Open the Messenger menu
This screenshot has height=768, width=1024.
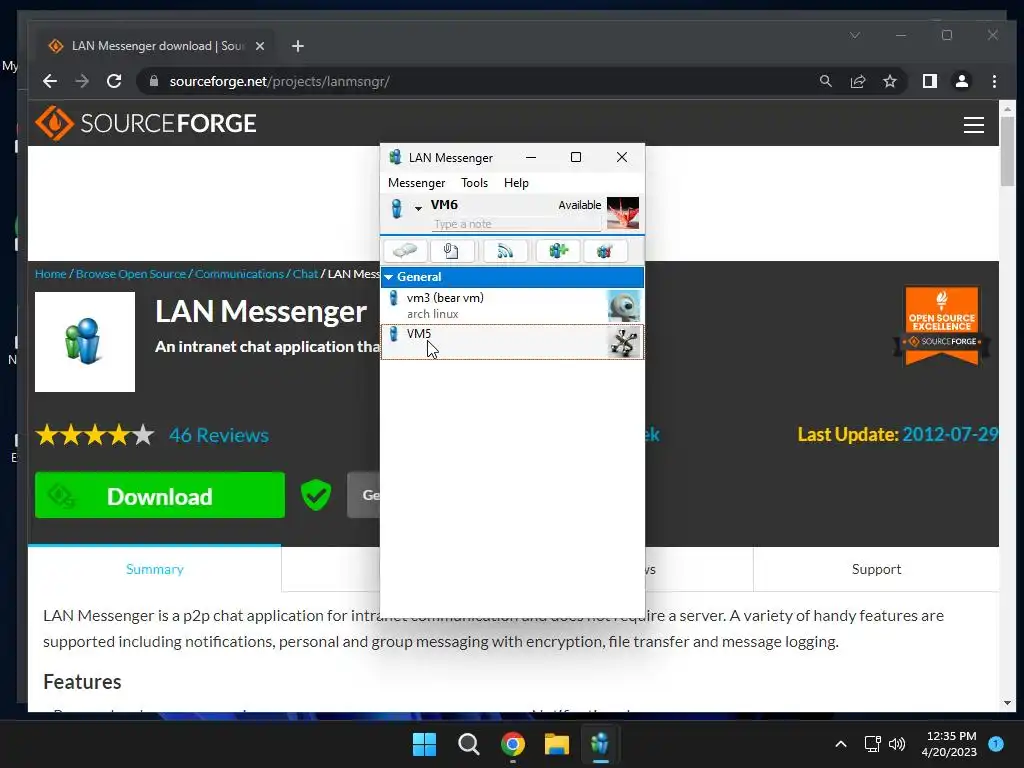coord(417,183)
